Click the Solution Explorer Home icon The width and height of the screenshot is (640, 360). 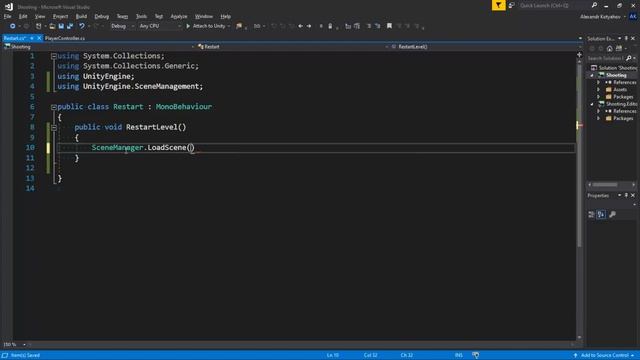tap(610, 49)
